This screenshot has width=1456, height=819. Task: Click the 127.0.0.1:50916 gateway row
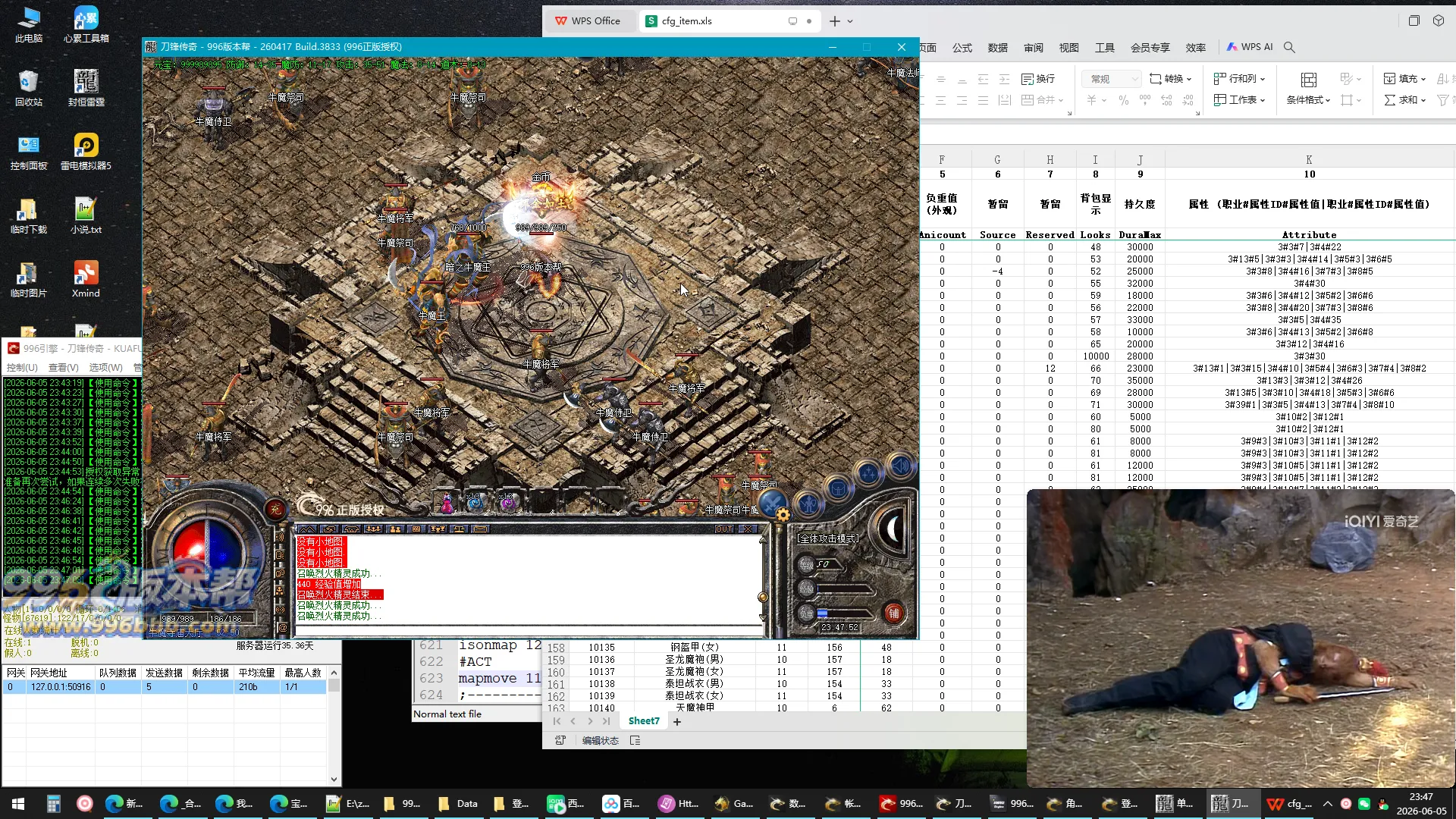tap(165, 687)
